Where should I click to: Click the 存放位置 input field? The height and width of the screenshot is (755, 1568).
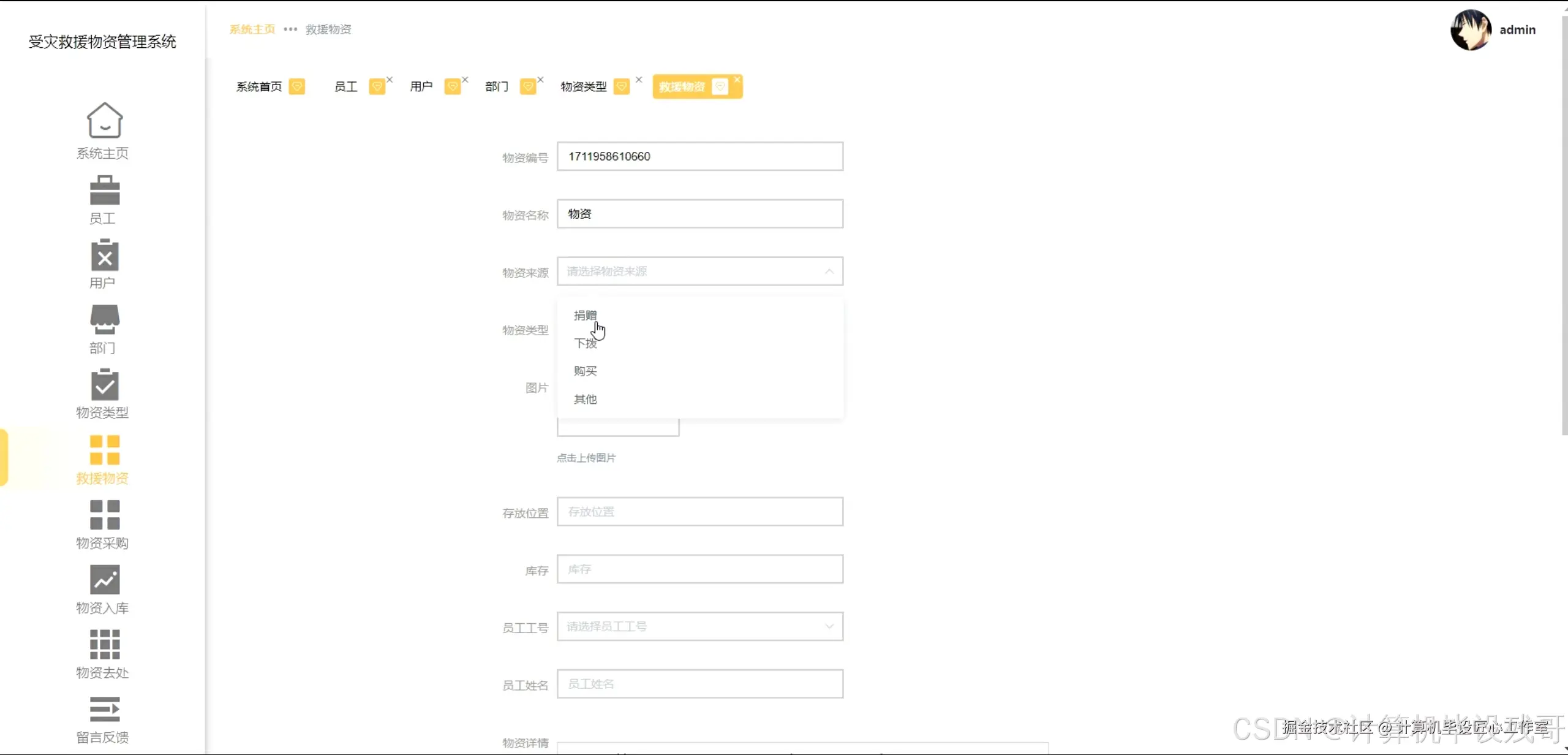click(699, 512)
